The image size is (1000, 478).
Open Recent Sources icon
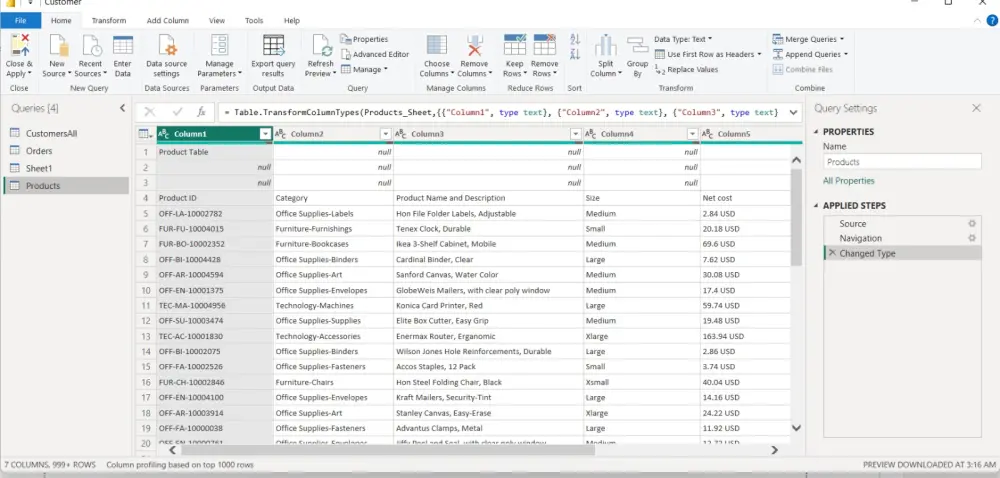[91, 47]
